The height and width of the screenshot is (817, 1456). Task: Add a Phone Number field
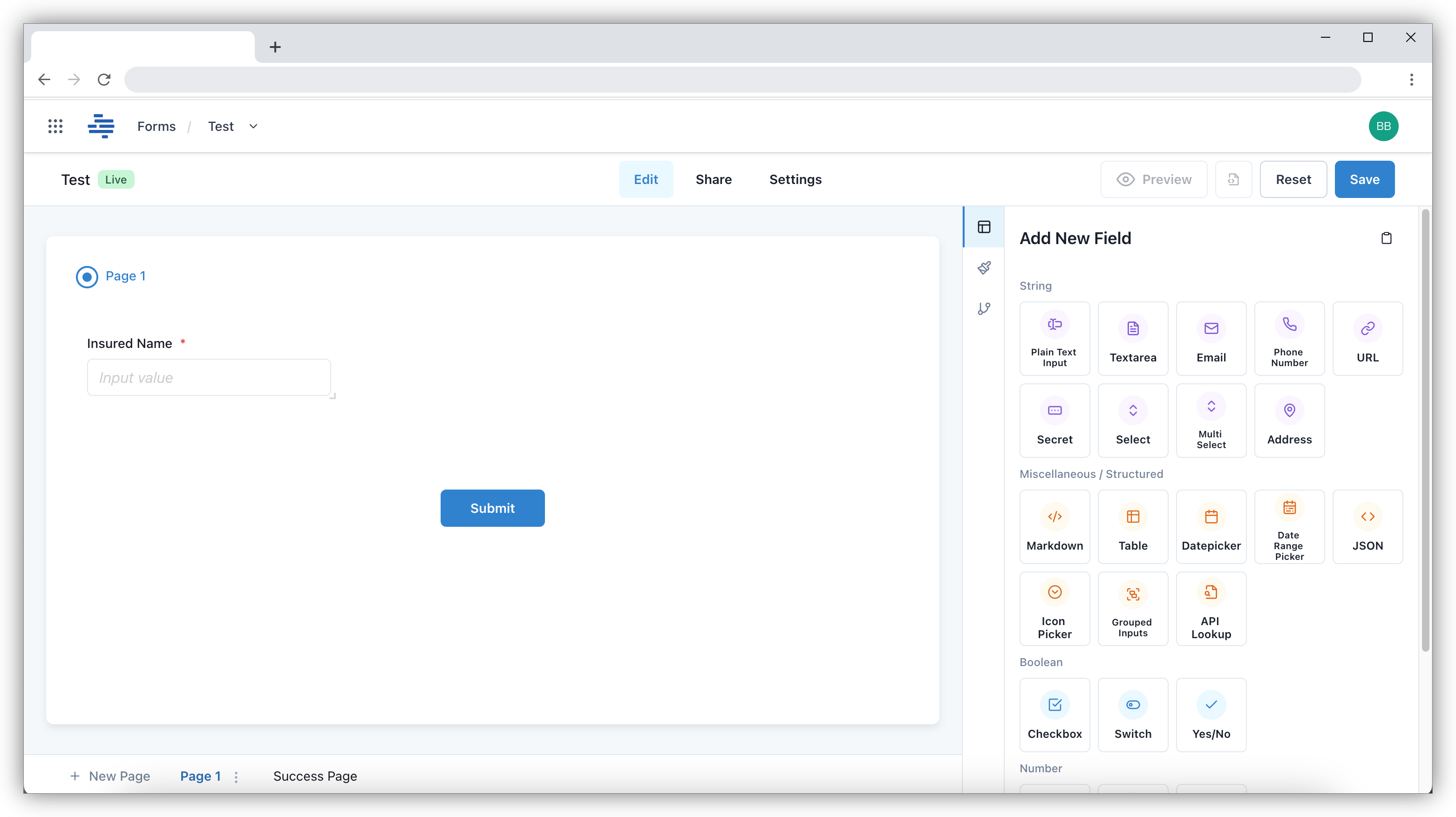click(1289, 338)
